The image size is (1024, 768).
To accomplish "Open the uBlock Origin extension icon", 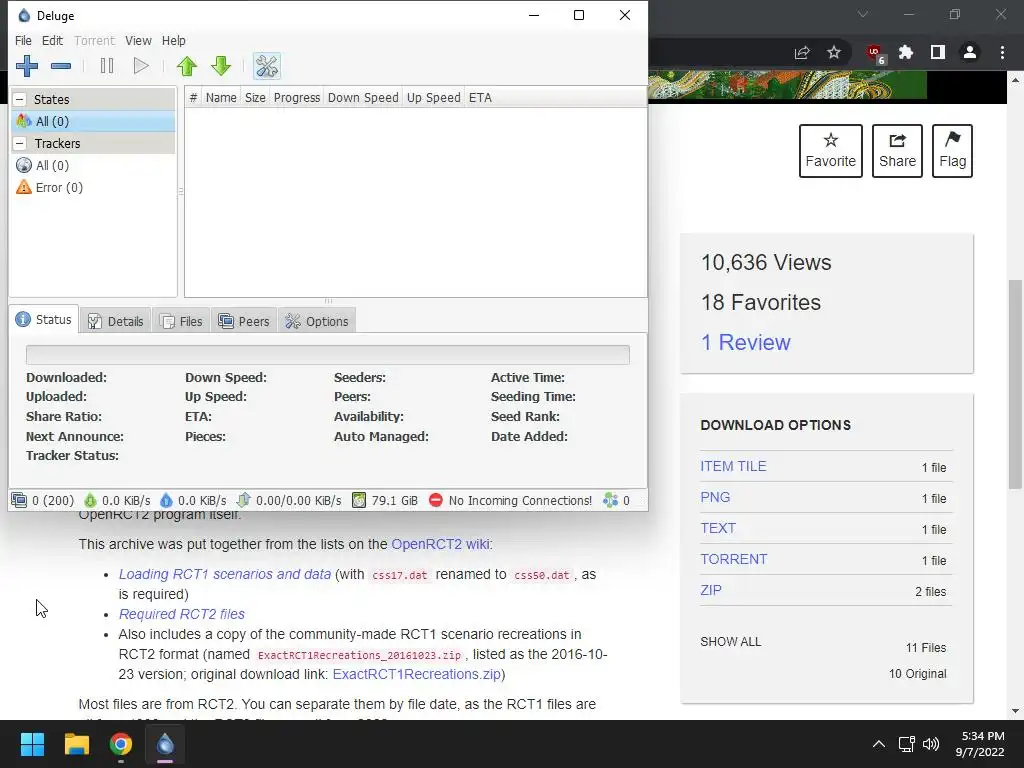I will [875, 54].
